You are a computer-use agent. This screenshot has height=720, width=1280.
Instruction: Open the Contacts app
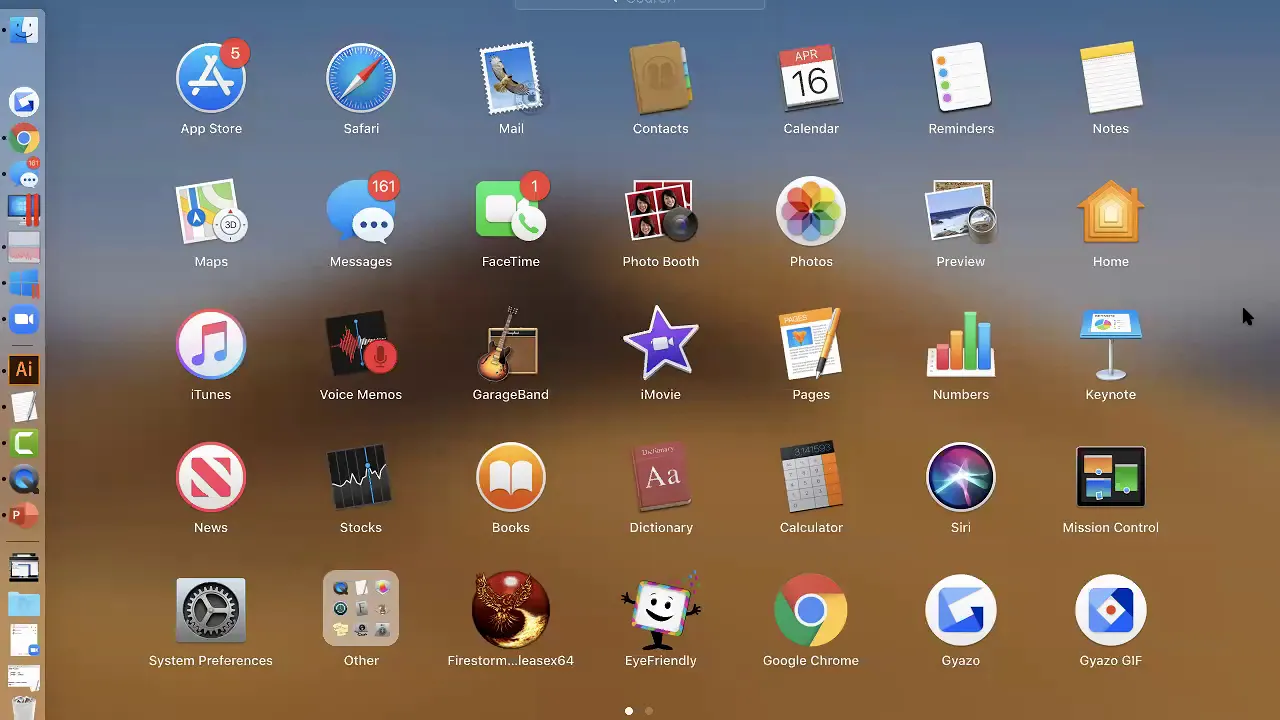click(x=661, y=78)
